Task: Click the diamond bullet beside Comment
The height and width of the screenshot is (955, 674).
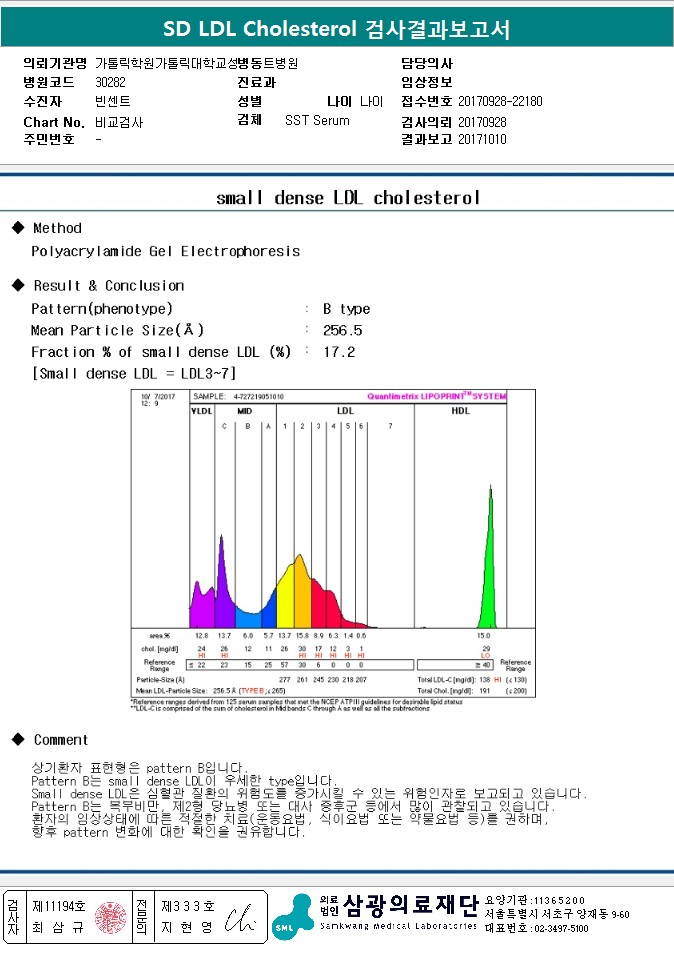Action: point(16,740)
